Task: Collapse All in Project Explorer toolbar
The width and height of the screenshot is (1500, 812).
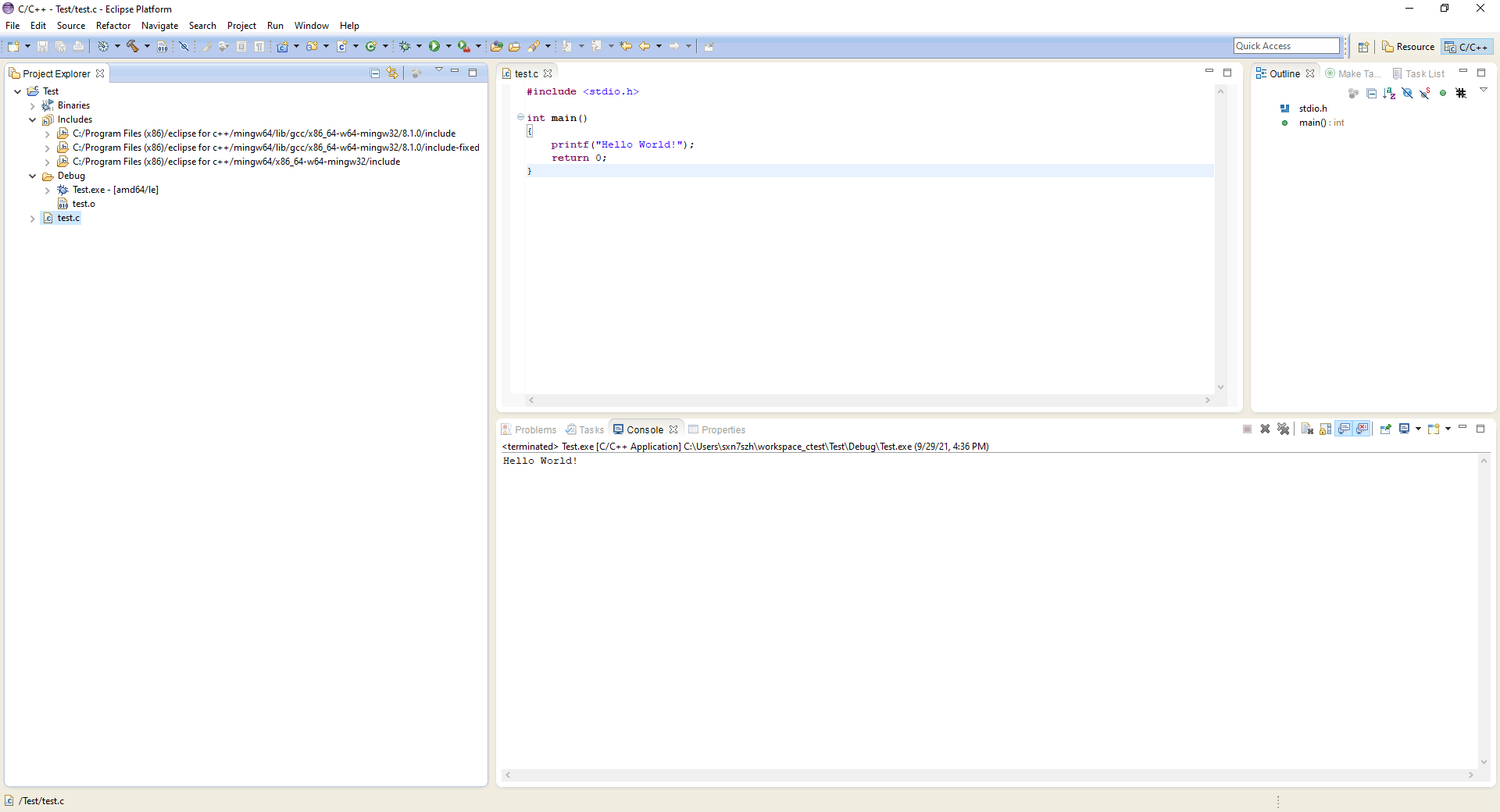Action: click(375, 73)
